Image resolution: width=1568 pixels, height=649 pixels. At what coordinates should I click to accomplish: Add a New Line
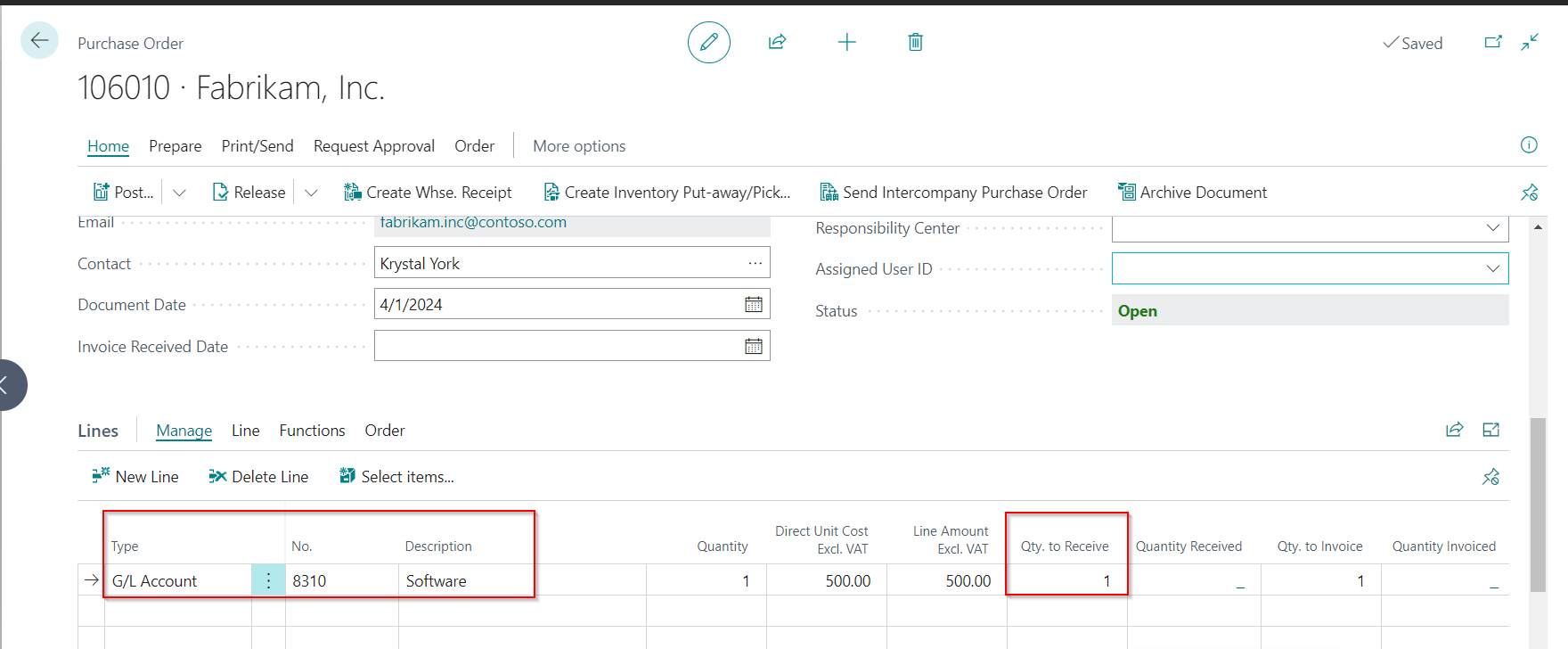tap(135, 477)
